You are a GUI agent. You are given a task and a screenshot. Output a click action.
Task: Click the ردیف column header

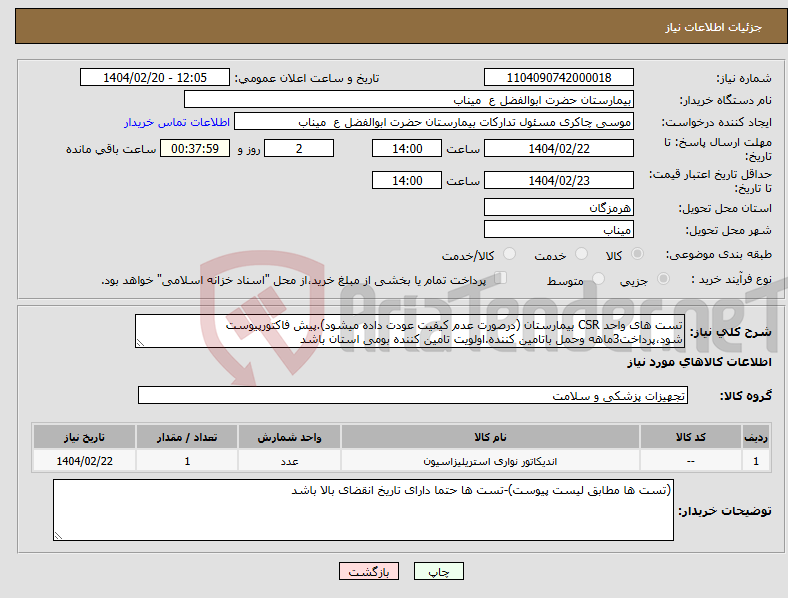click(756, 437)
